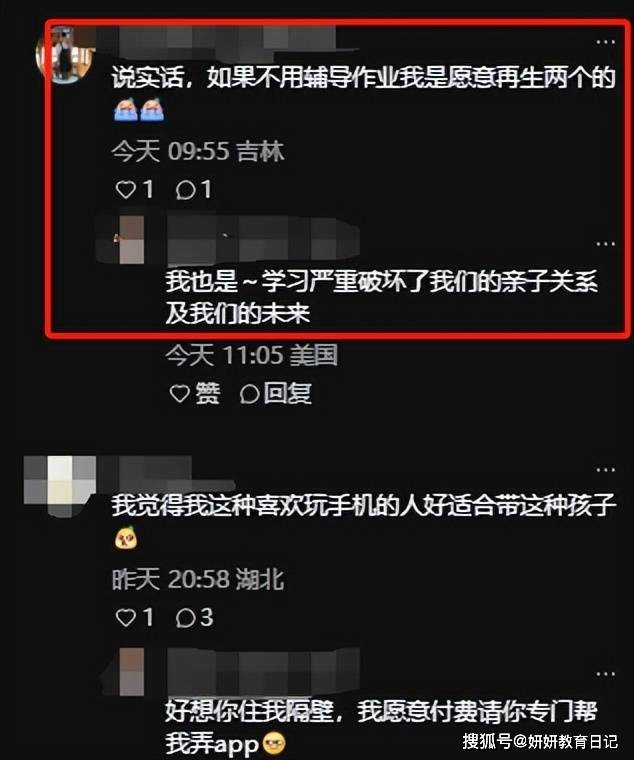Like the Hubei comment about phones

point(134,618)
